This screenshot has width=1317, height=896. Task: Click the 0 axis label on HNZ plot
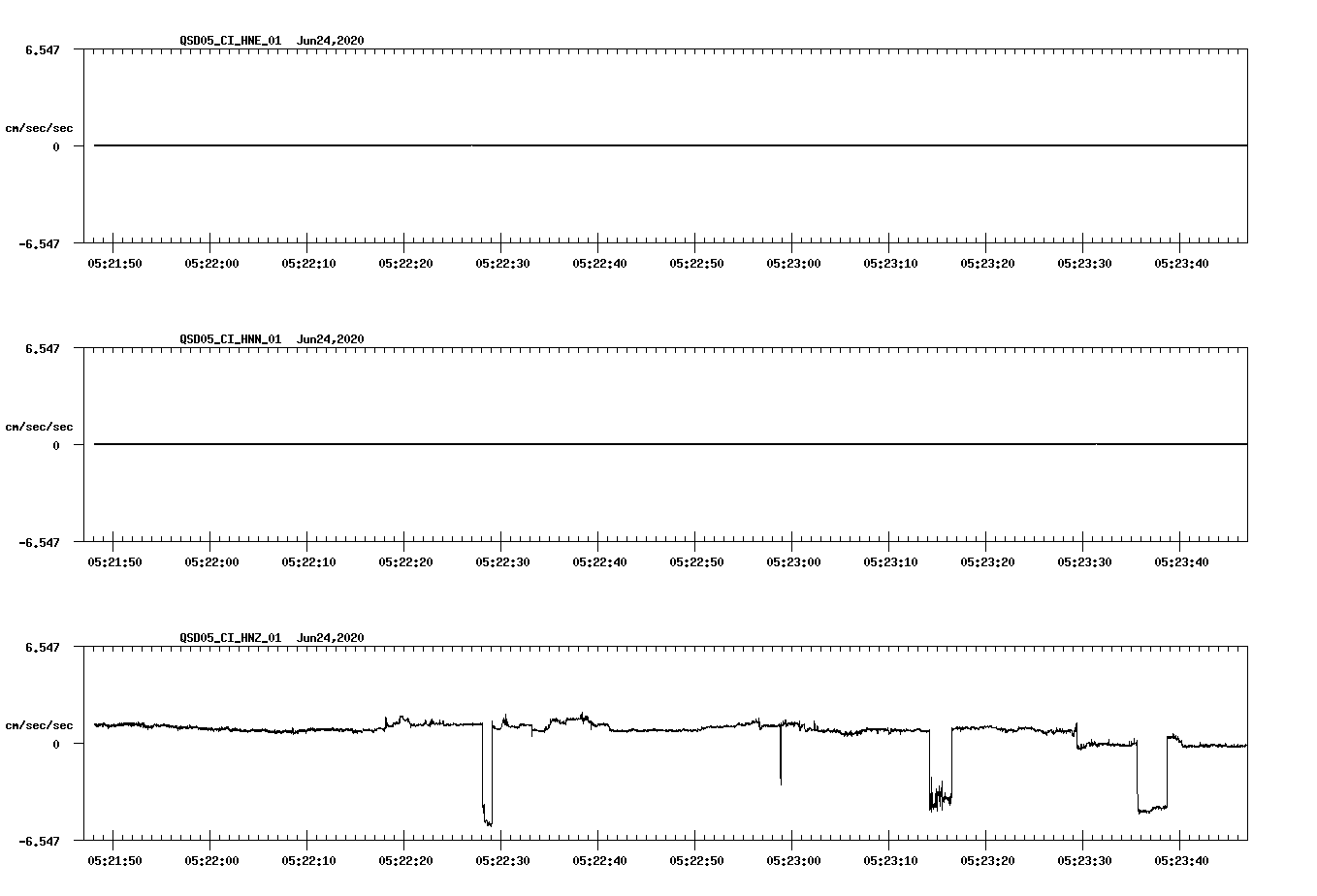pyautogui.click(x=56, y=744)
